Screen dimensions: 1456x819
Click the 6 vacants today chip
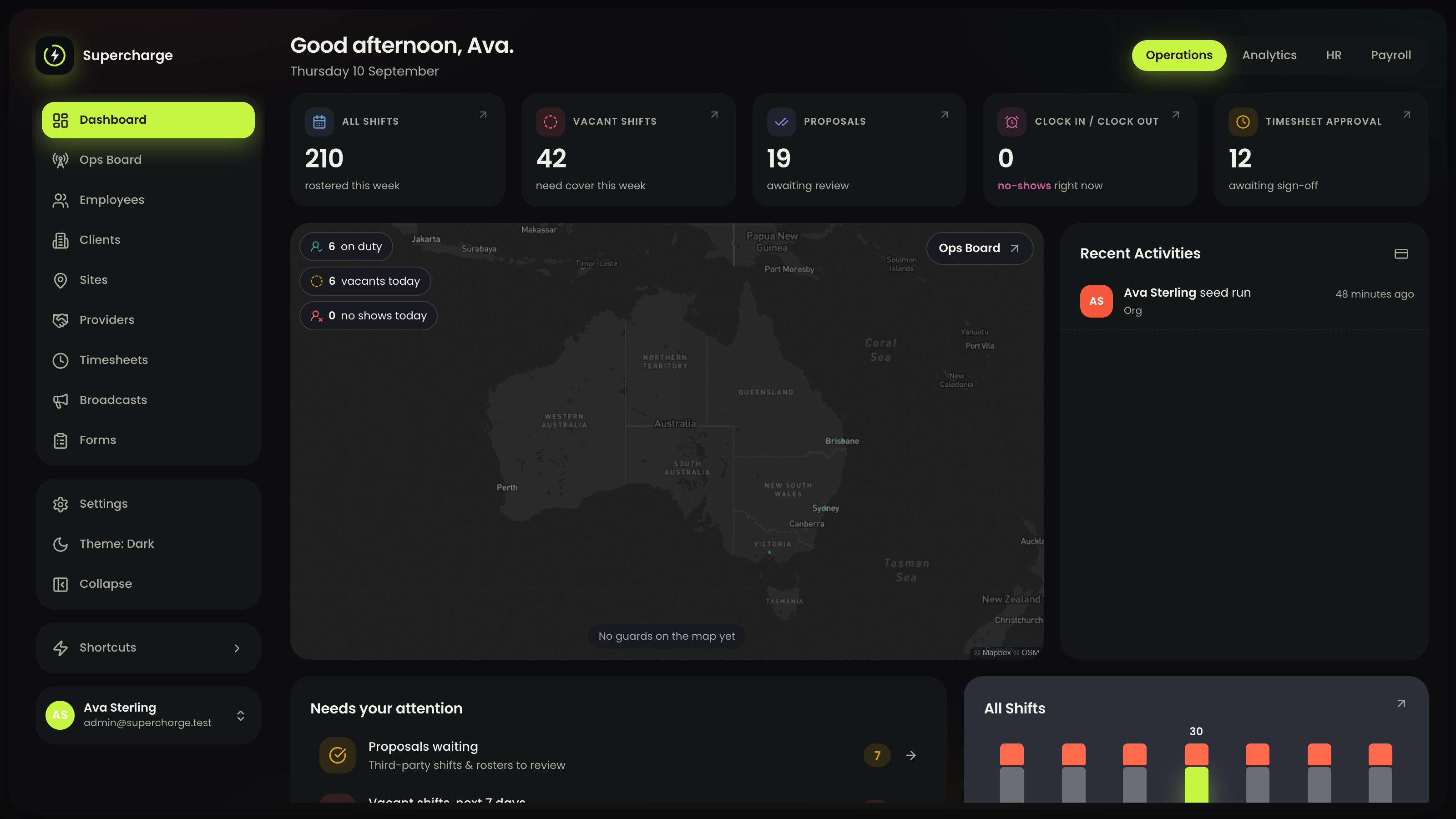click(x=365, y=281)
